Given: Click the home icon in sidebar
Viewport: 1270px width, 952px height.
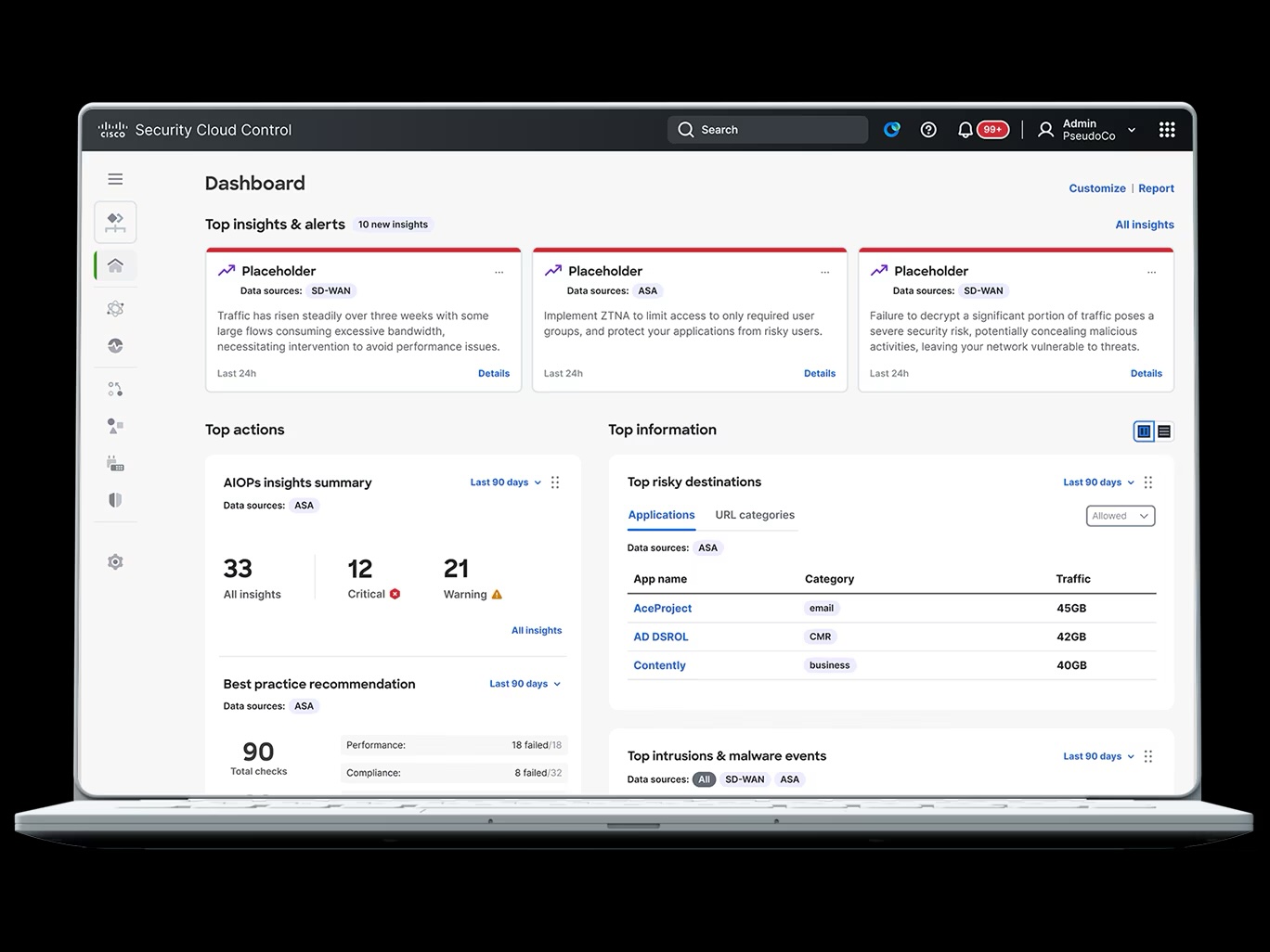Looking at the screenshot, I should (115, 265).
